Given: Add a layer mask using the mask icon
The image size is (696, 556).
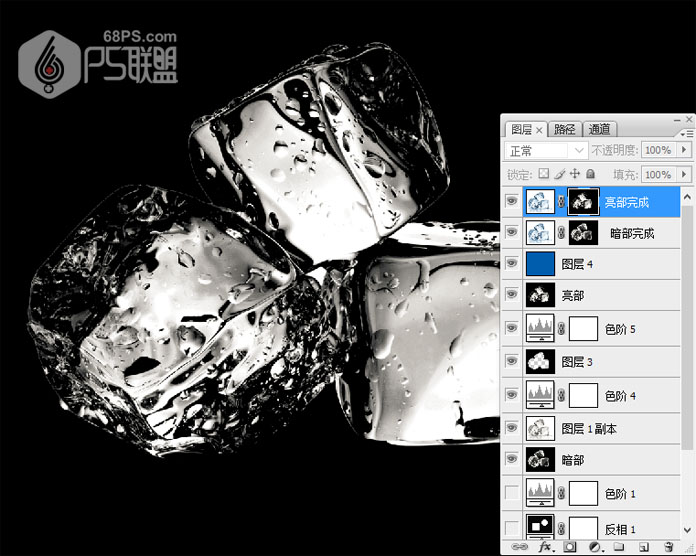Looking at the screenshot, I should tap(570, 547).
